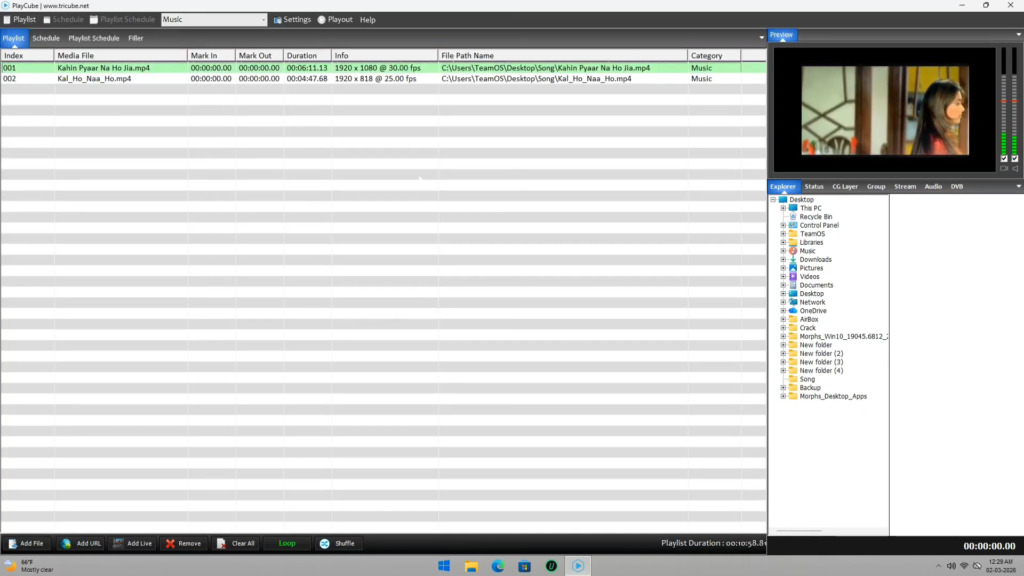Open the Help menu

click(368, 20)
